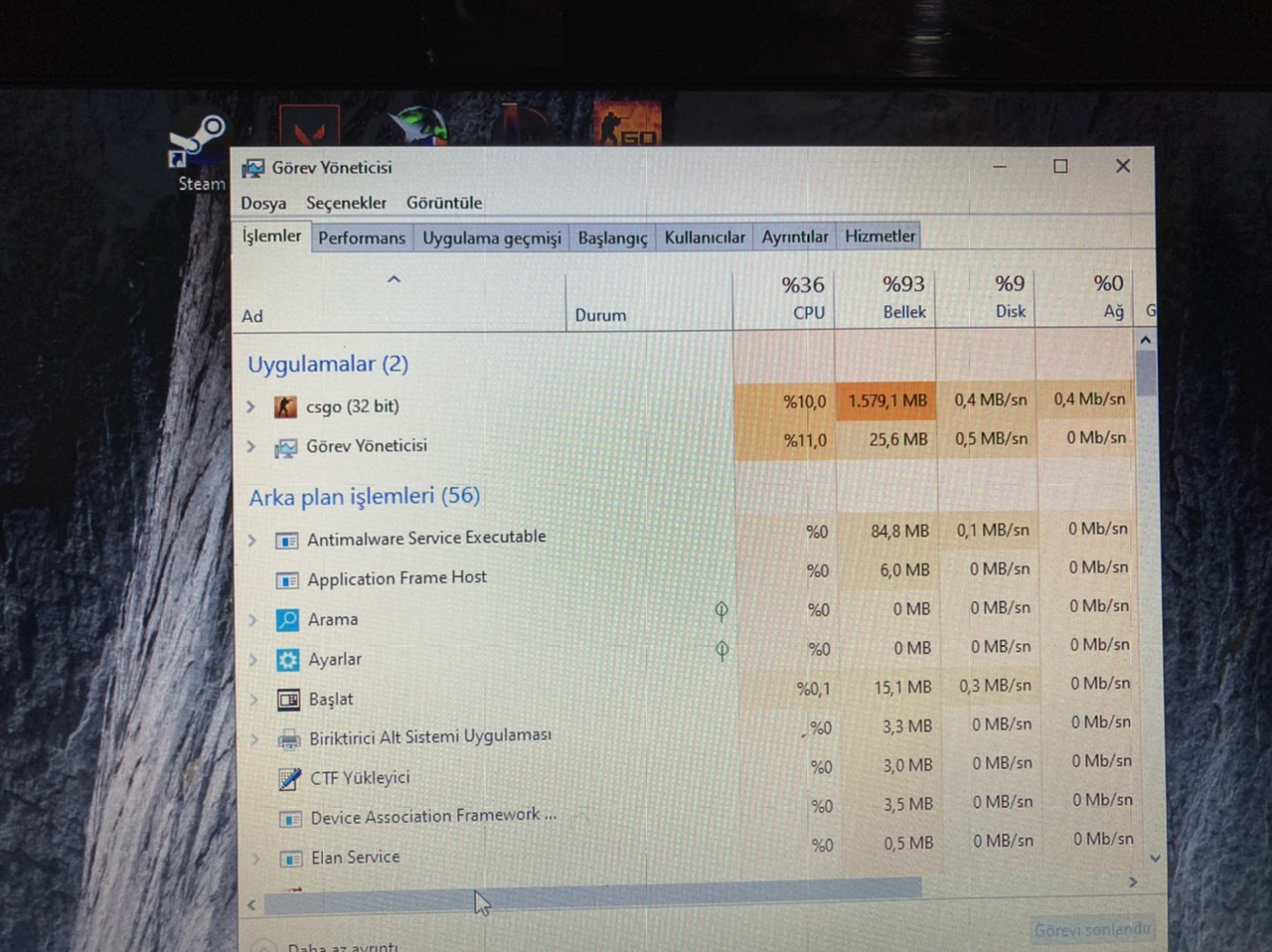Viewport: 1272px width, 952px height.
Task: Switch to the Performans tab
Action: click(x=362, y=238)
